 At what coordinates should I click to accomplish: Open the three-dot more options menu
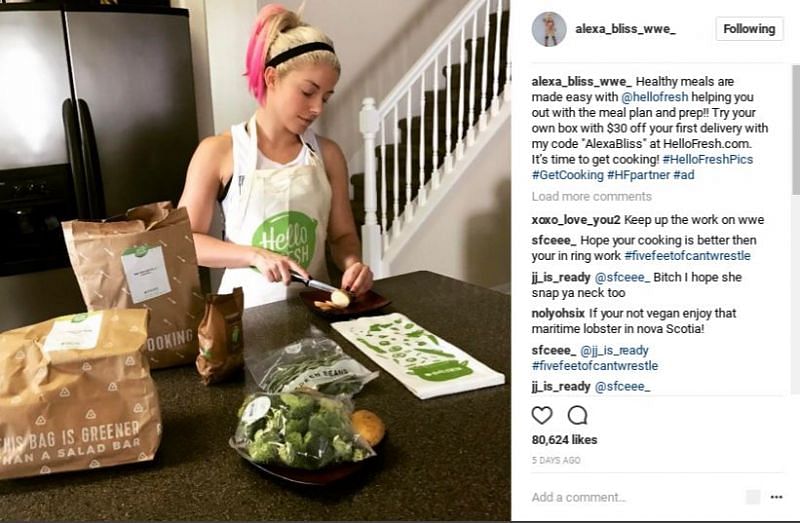pyautogui.click(x=776, y=497)
